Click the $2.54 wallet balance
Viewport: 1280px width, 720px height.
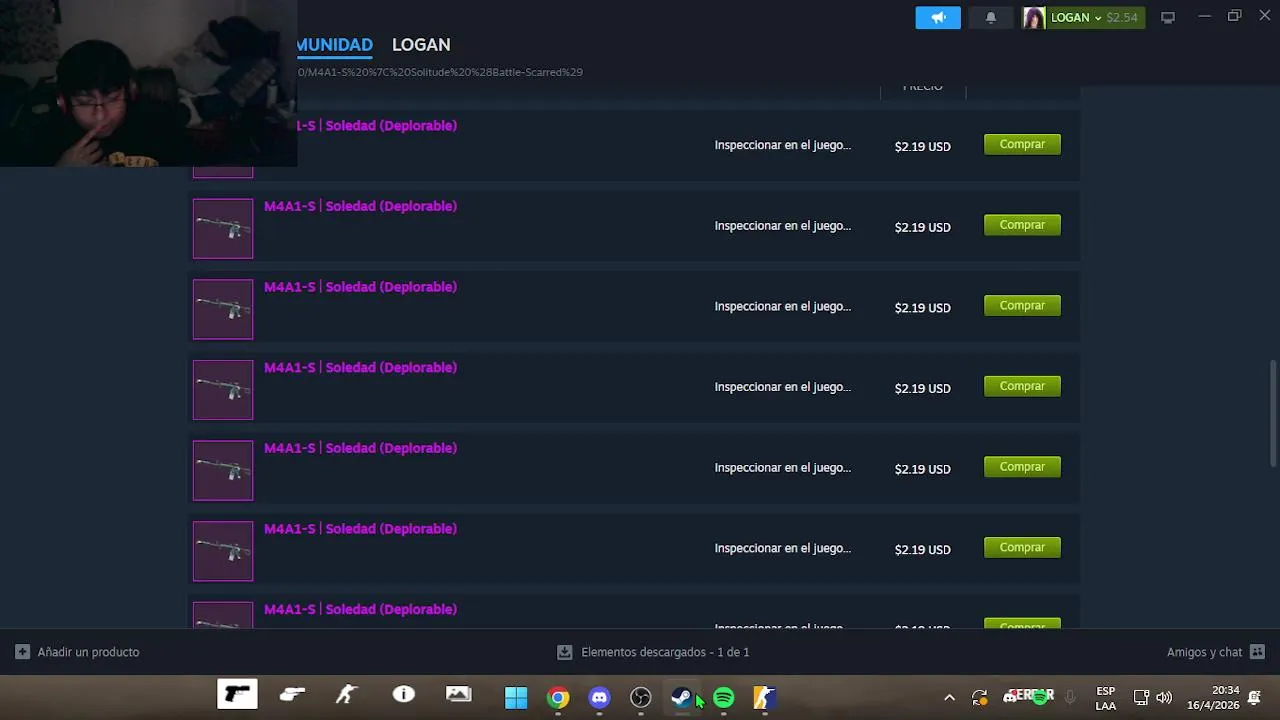pyautogui.click(x=1122, y=18)
